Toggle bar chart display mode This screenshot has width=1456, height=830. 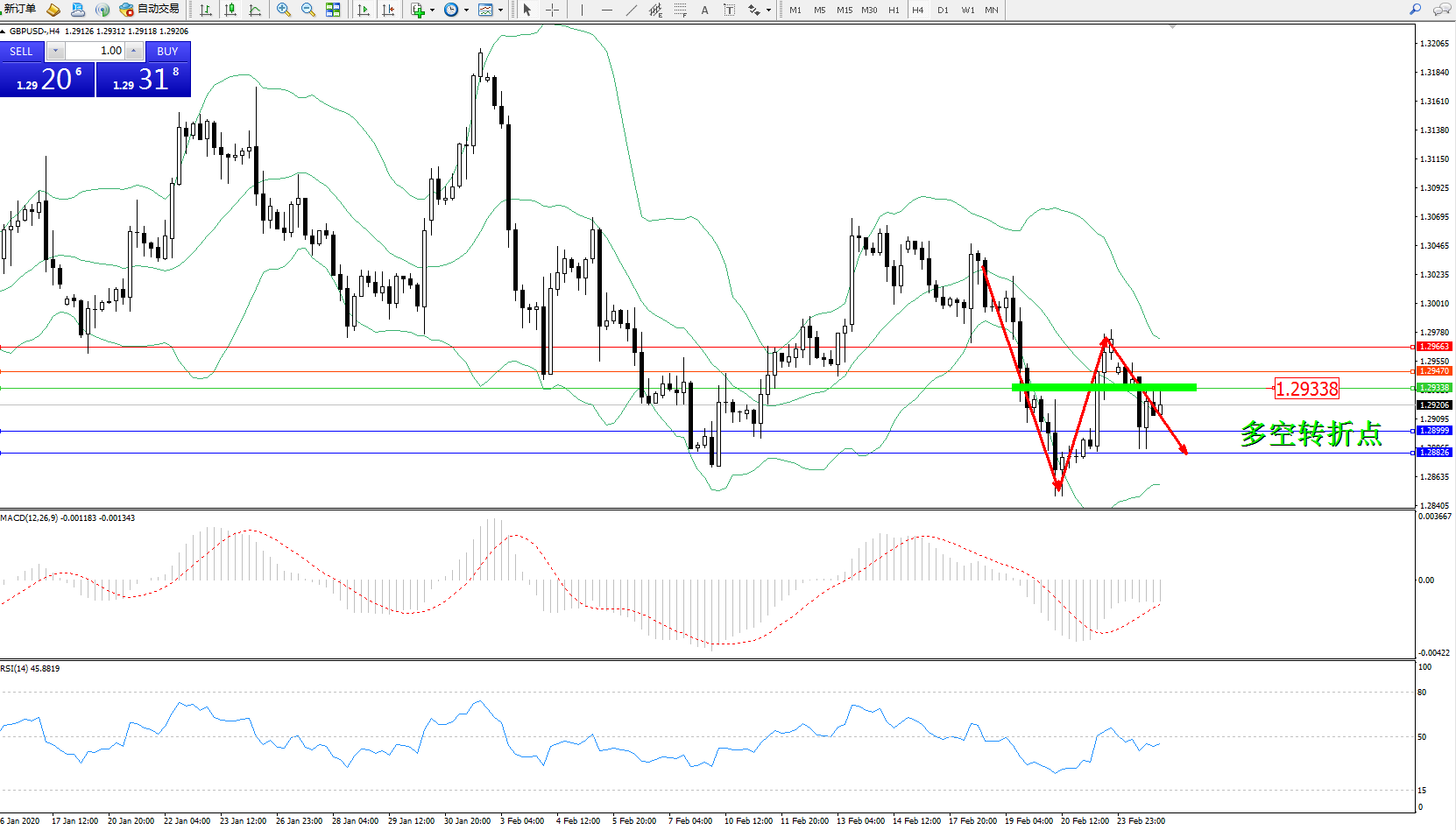point(206,10)
